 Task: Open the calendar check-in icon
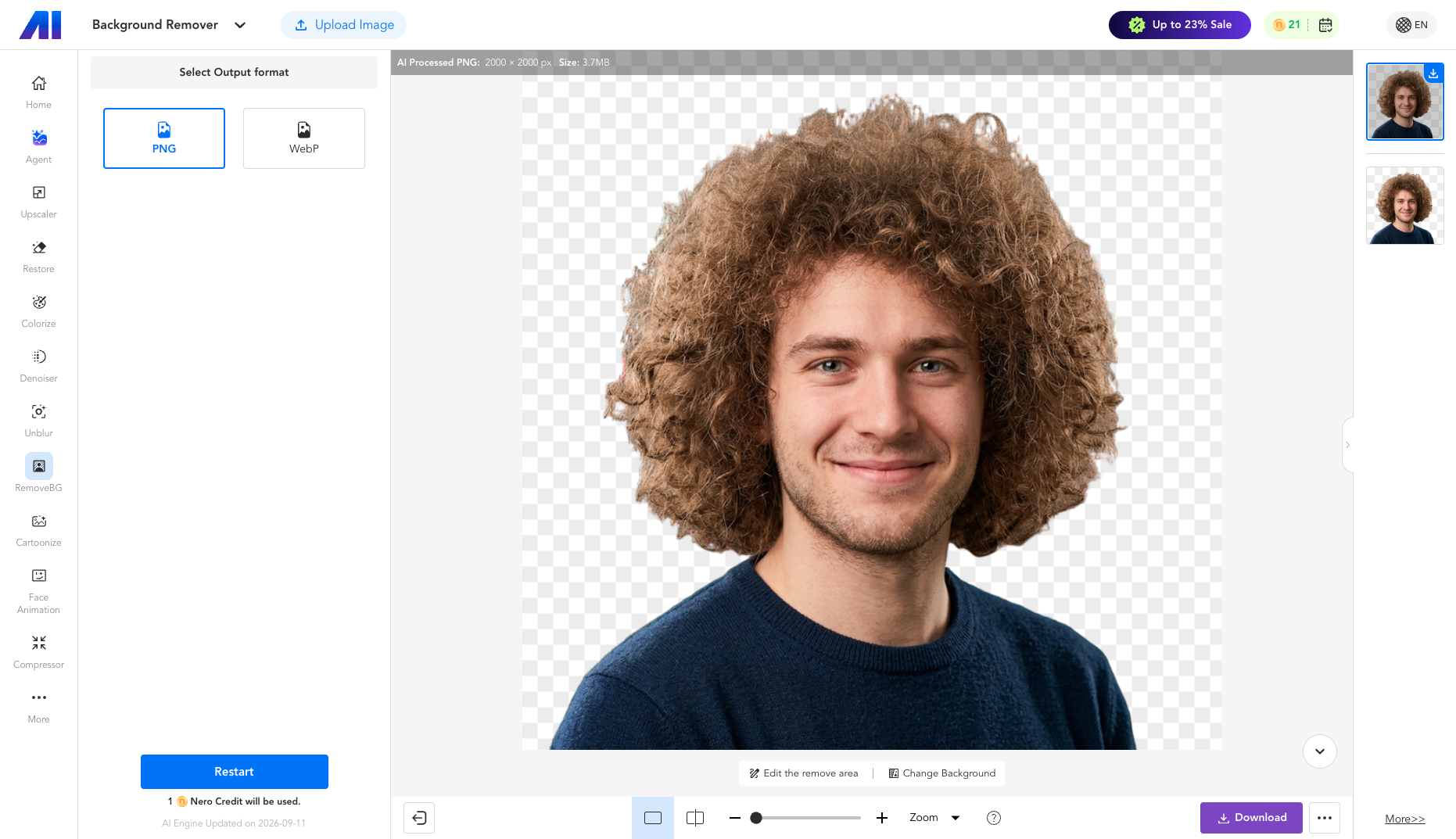(1325, 25)
